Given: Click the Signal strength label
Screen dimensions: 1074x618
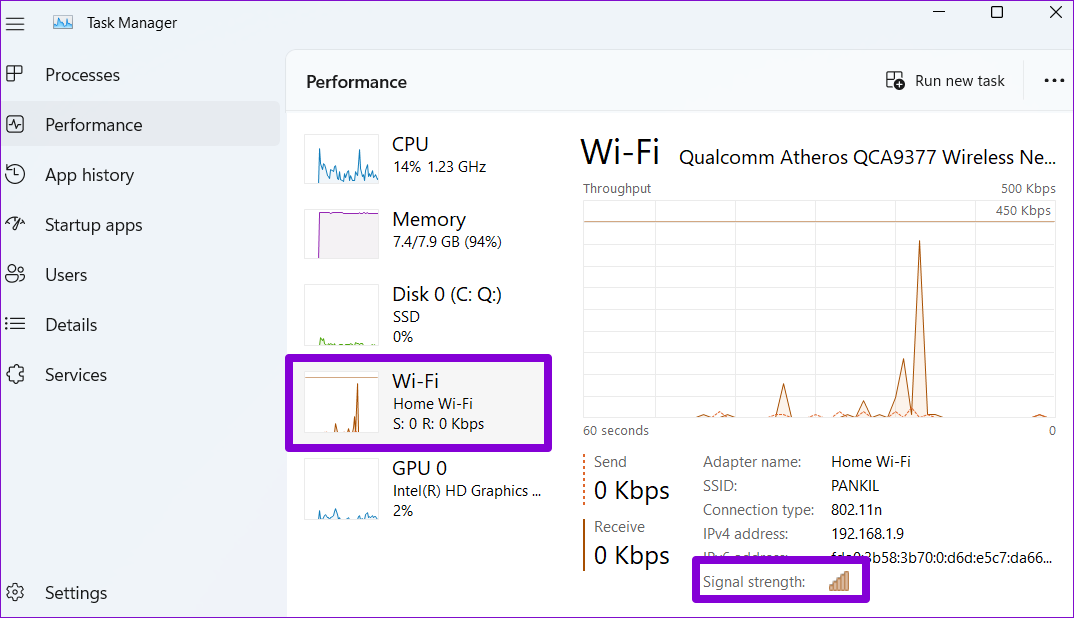Looking at the screenshot, I should click(x=754, y=582).
